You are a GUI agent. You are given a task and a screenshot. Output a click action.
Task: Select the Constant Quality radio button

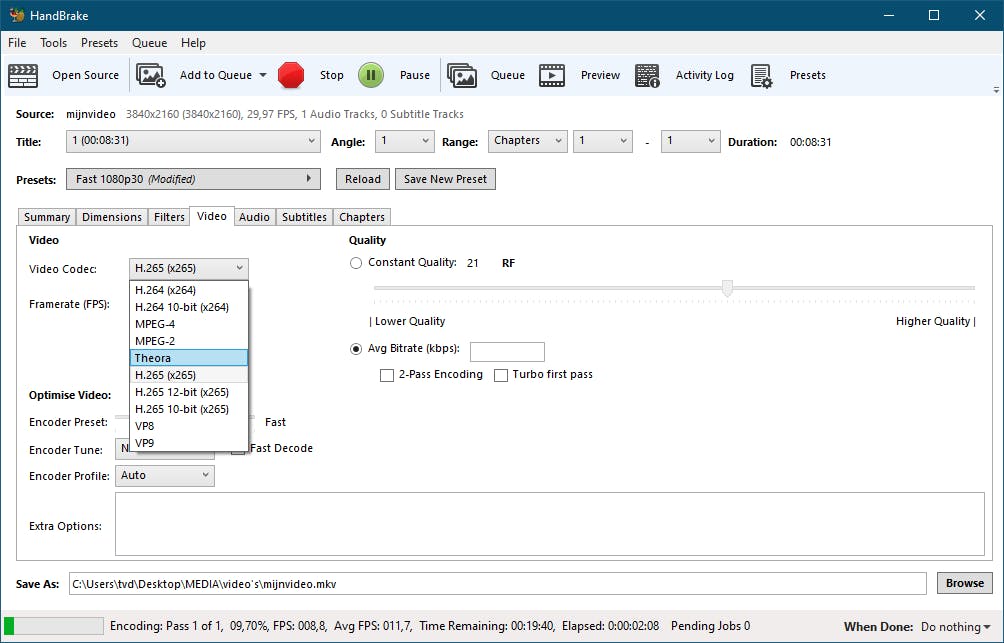(356, 263)
